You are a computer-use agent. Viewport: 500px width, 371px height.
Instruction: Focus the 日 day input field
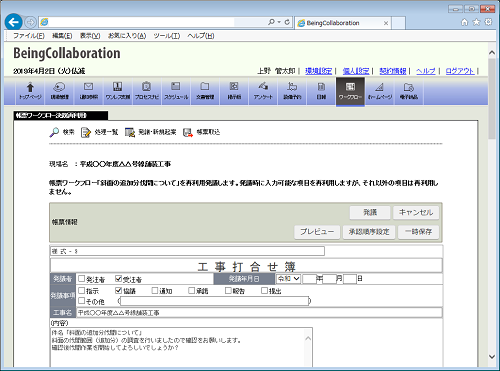pos(350,279)
